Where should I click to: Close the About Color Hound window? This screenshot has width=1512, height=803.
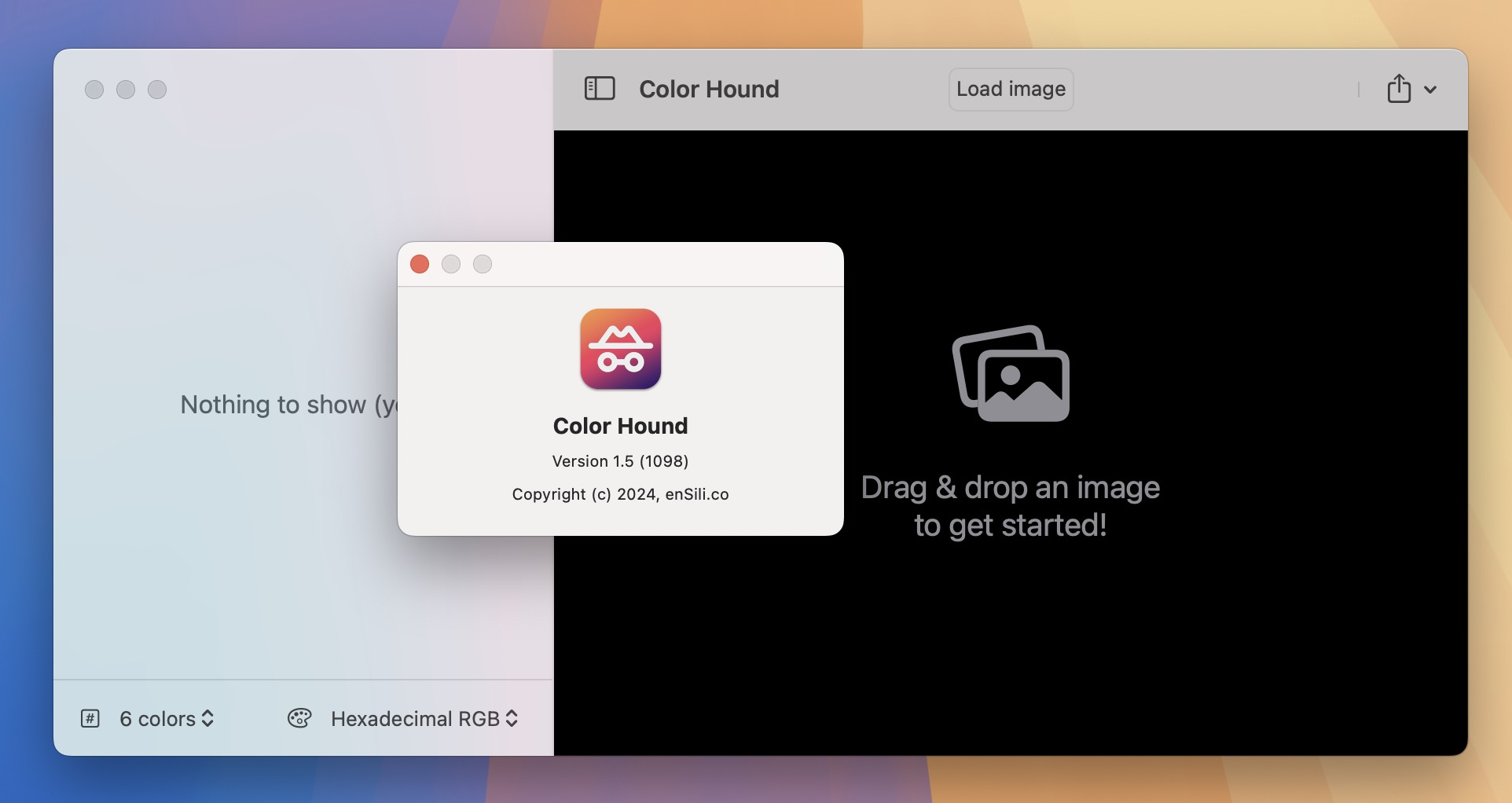point(420,264)
